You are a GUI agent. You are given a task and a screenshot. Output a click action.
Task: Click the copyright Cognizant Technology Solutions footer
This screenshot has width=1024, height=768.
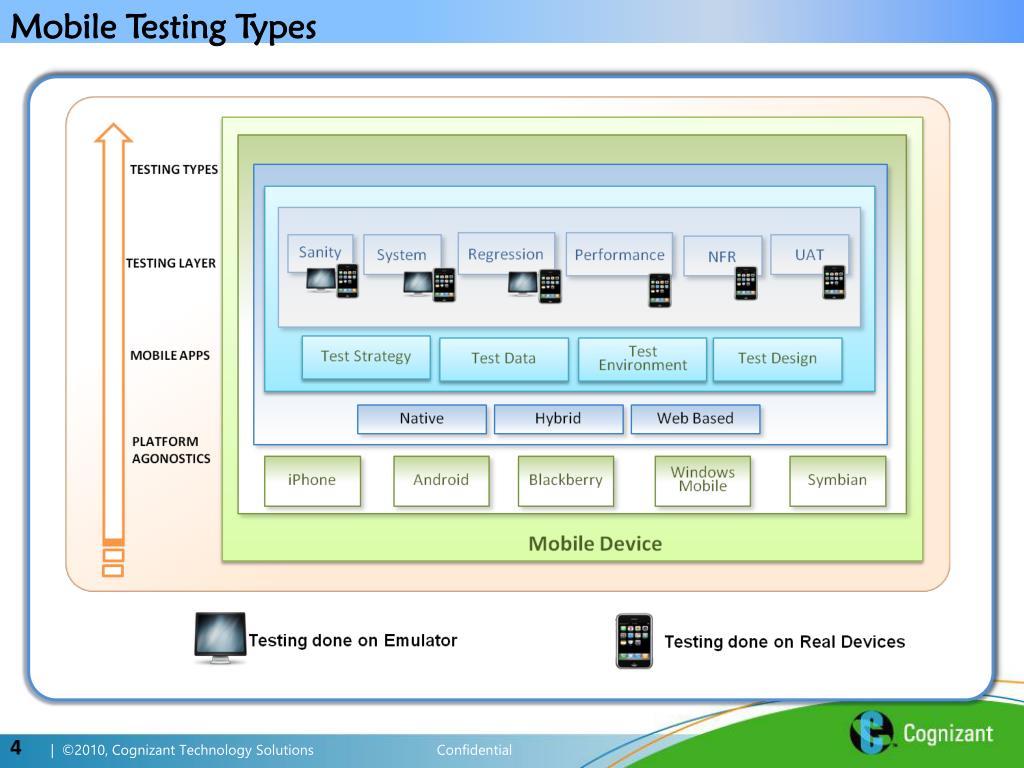(187, 750)
